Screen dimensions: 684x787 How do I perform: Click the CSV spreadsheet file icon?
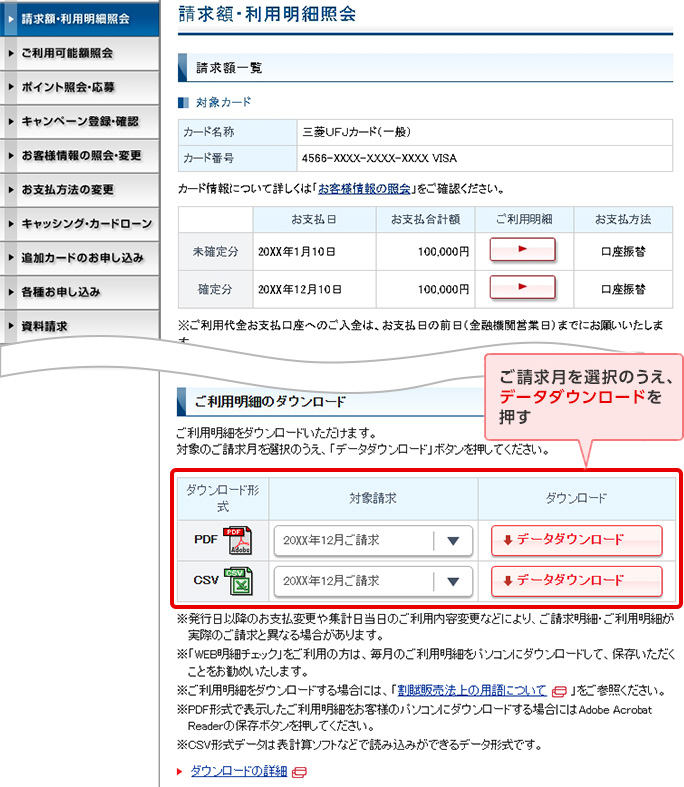[237, 581]
